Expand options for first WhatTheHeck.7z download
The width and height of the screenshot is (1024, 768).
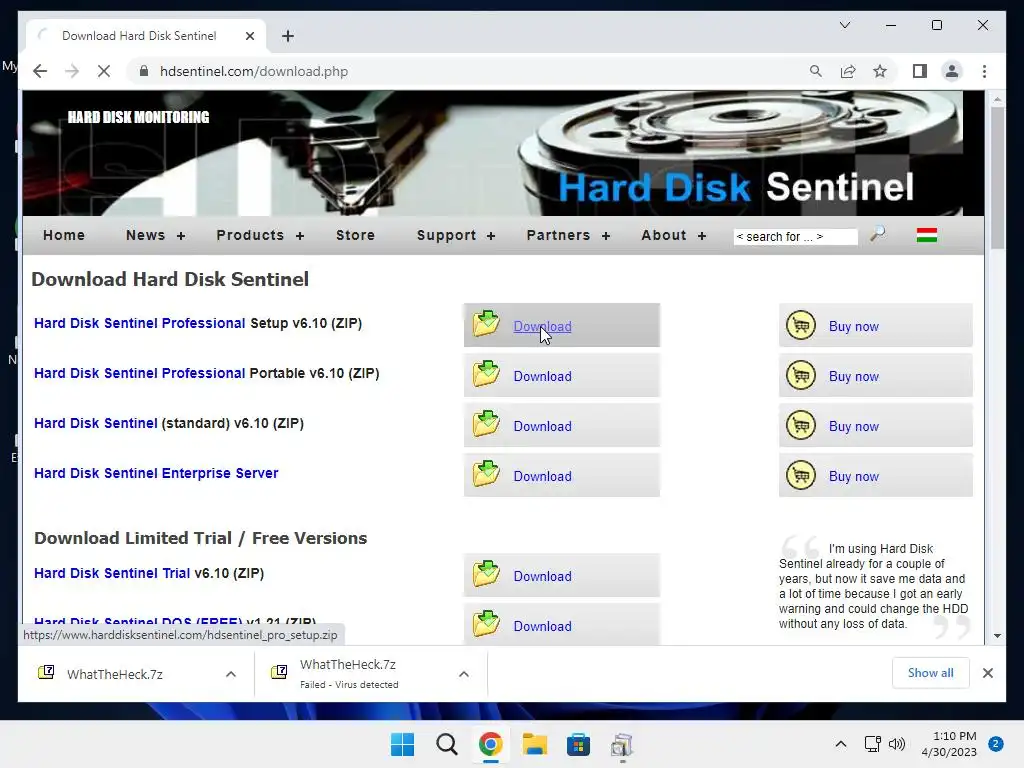[231, 674]
